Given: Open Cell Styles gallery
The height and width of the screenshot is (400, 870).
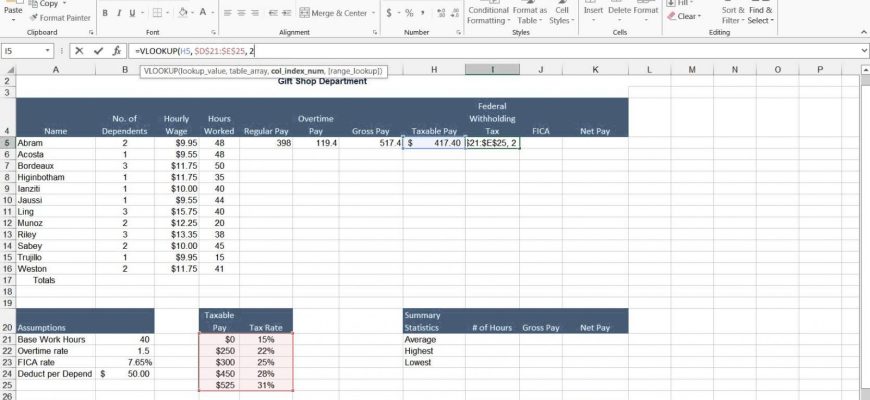Looking at the screenshot, I should [x=562, y=14].
